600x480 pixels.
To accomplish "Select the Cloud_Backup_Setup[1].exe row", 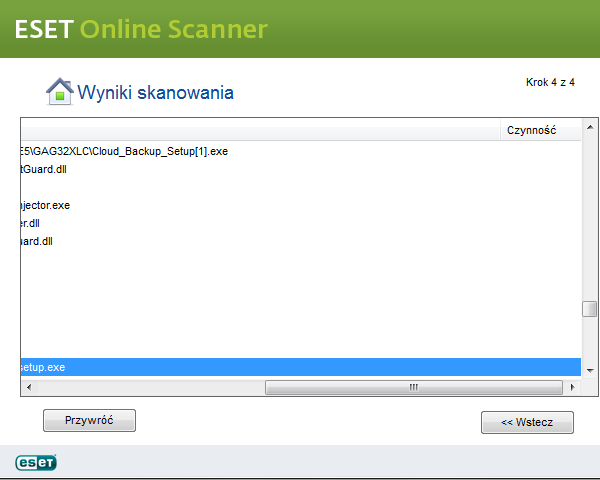I will click(301, 151).
